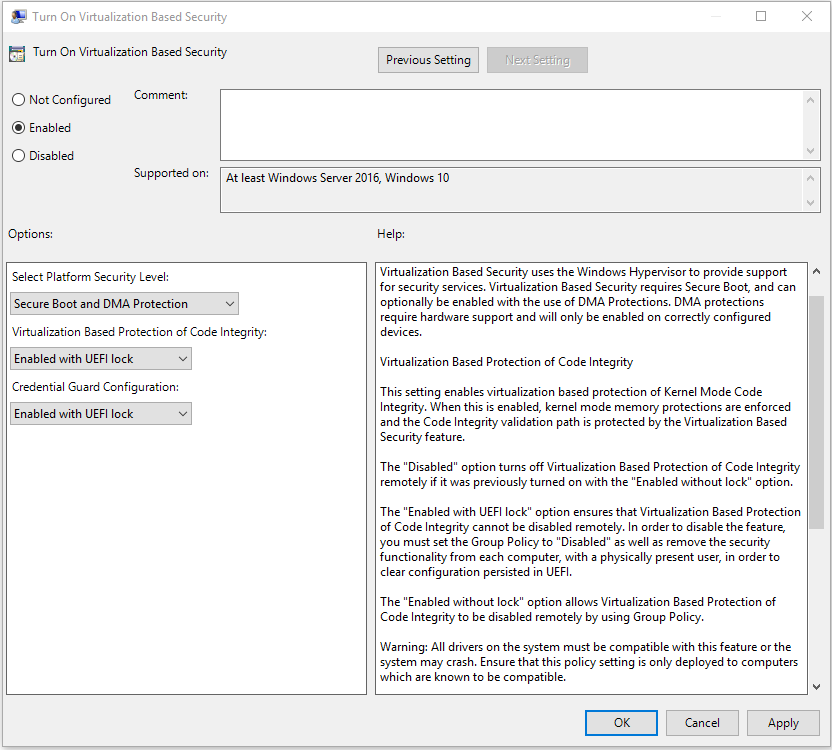This screenshot has width=832, height=750.
Task: Click the policy editor icon in title bar
Action: click(18, 16)
